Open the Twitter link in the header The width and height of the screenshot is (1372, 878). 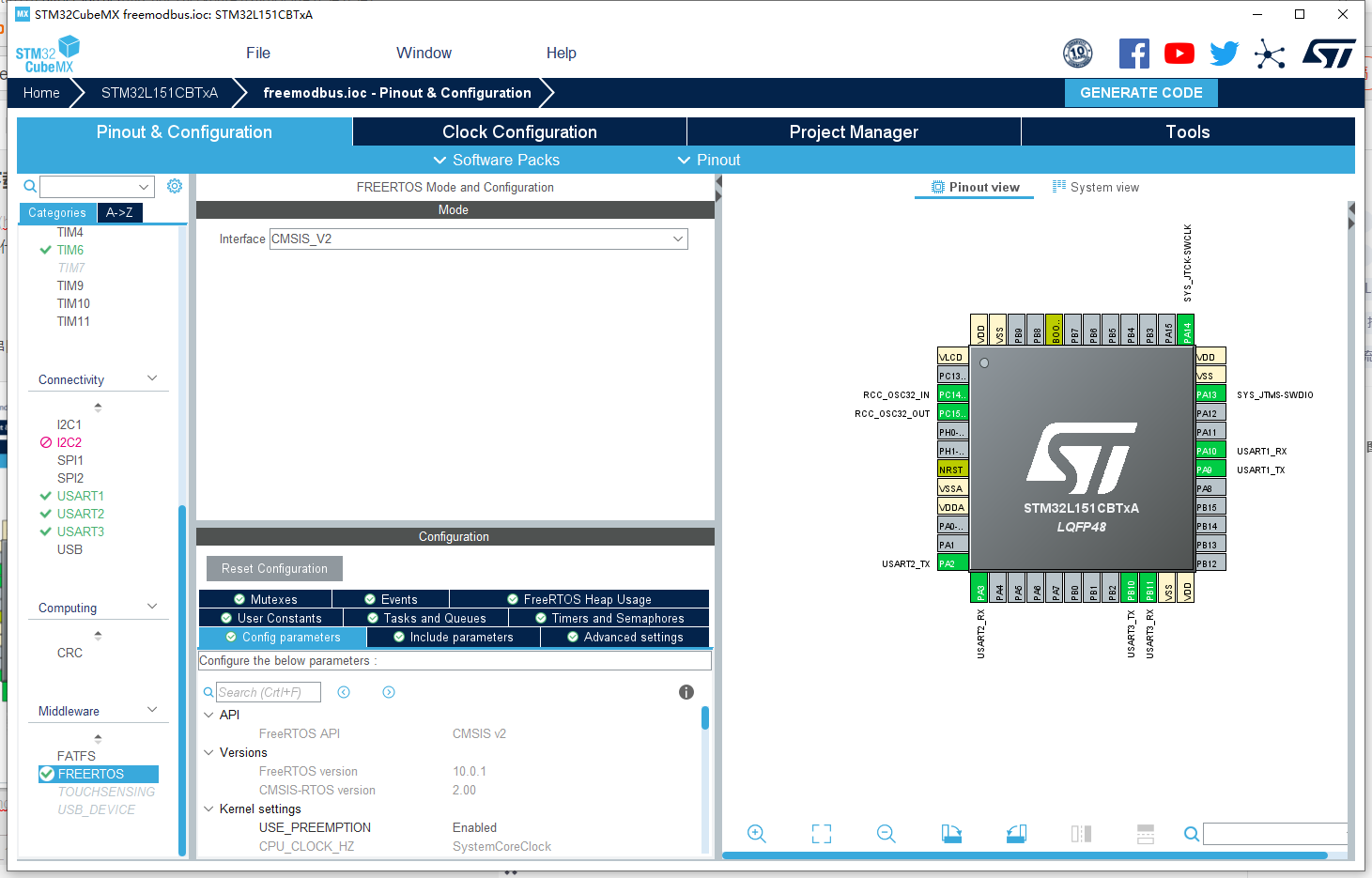coord(1224,54)
